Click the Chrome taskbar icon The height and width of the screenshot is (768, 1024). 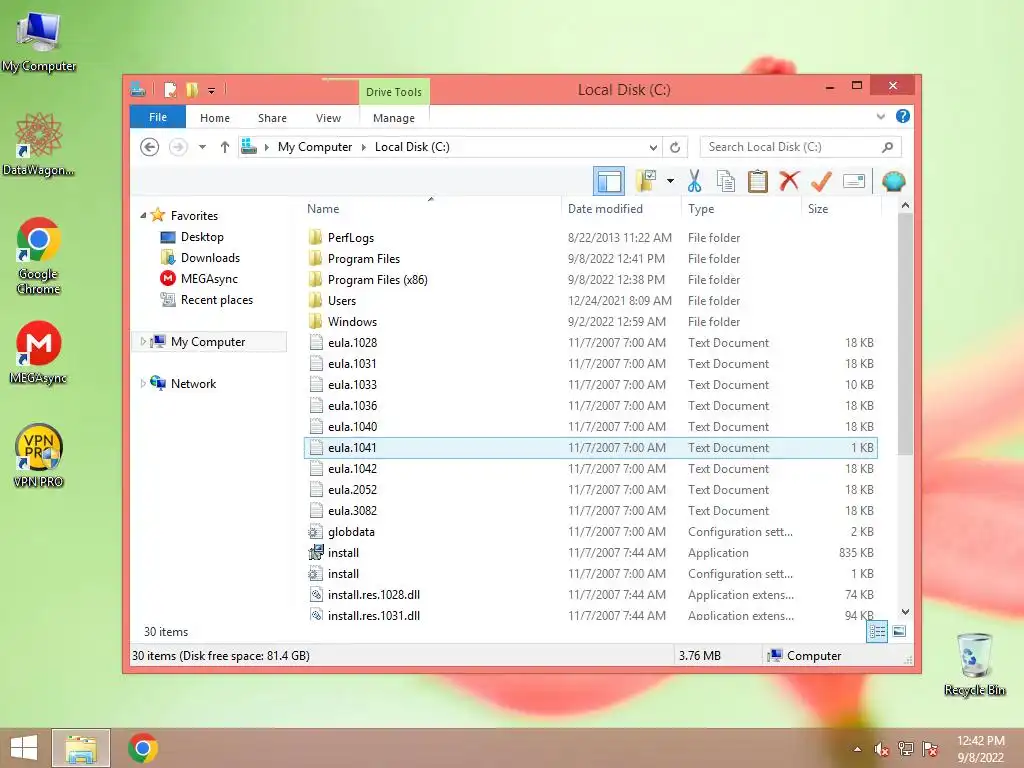(142, 748)
